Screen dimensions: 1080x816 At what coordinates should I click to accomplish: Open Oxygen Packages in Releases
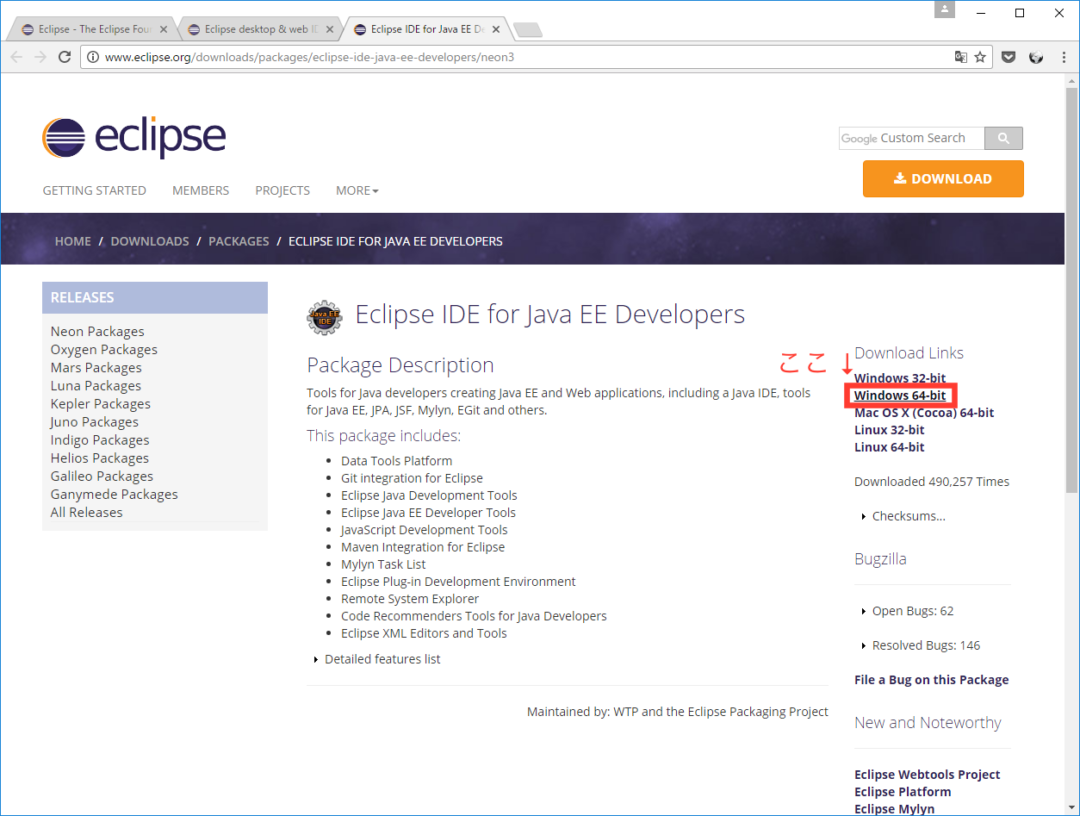pos(103,350)
